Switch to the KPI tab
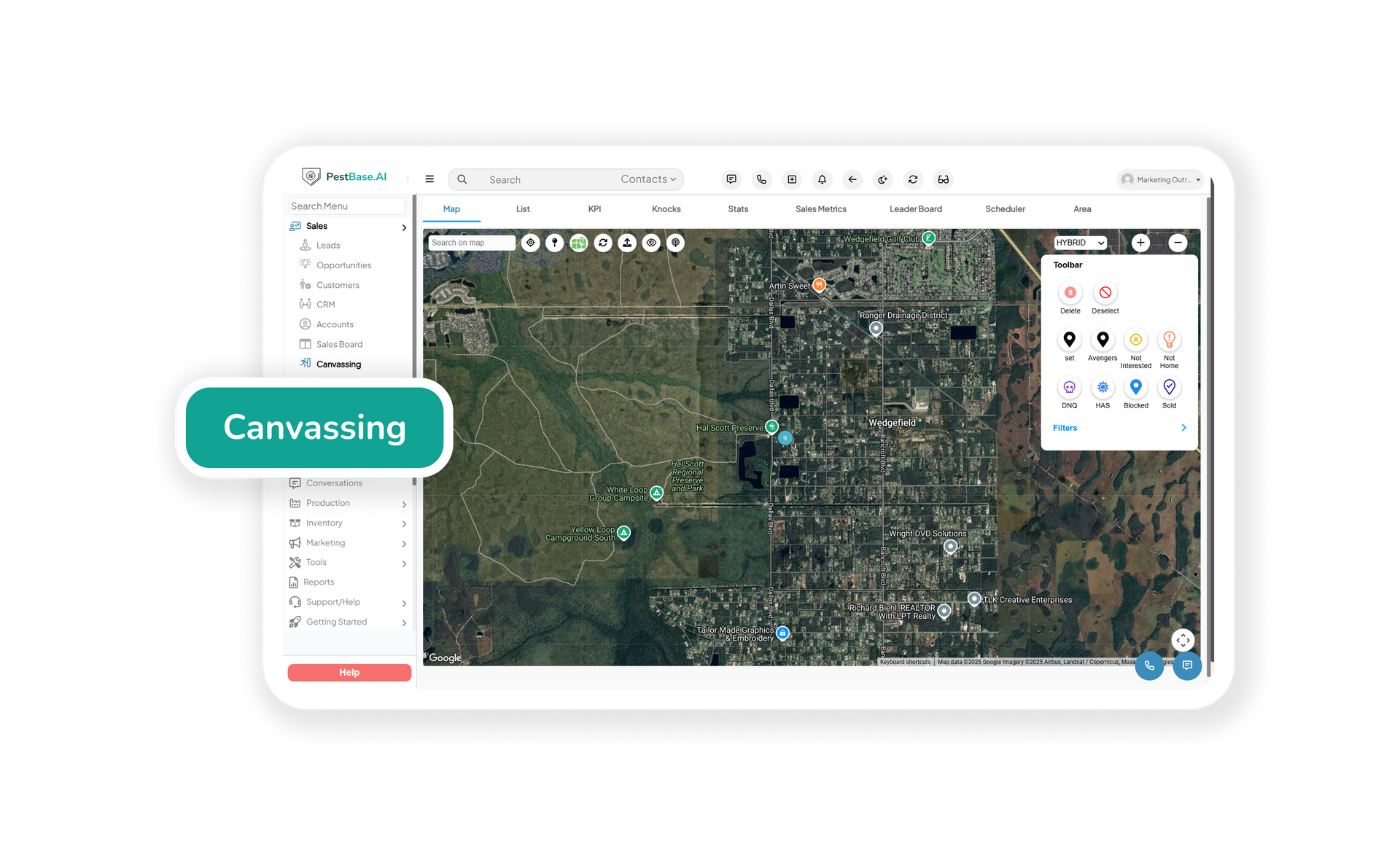The height and width of the screenshot is (855, 1400). point(594,209)
